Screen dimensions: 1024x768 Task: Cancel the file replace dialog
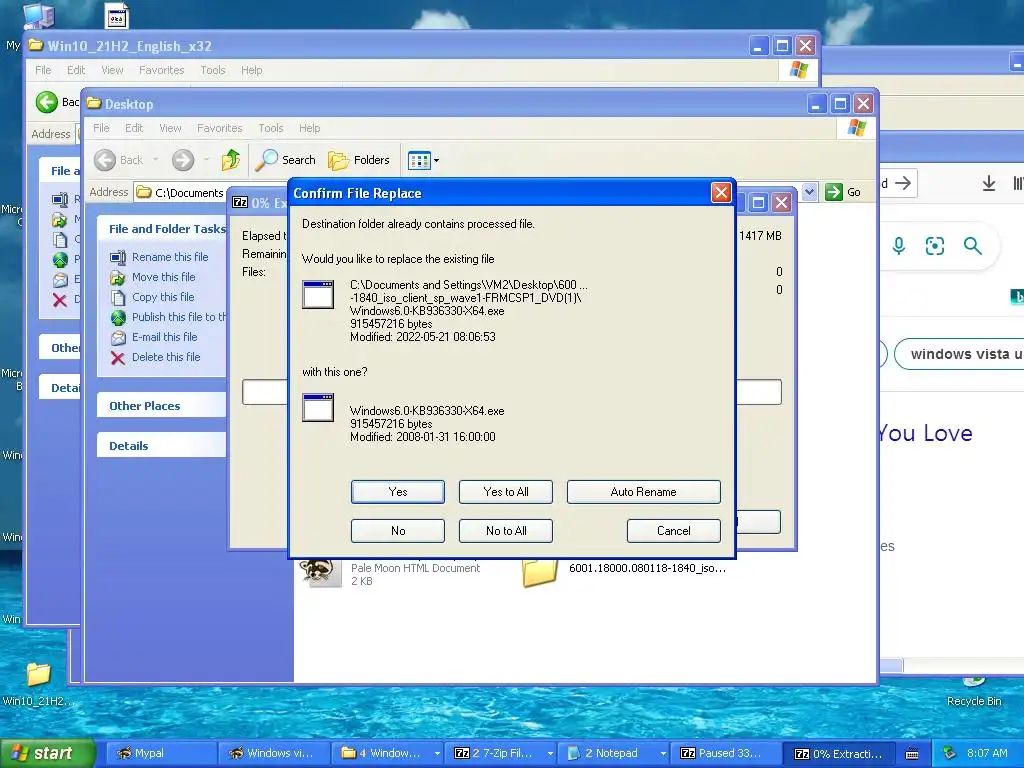click(x=673, y=530)
